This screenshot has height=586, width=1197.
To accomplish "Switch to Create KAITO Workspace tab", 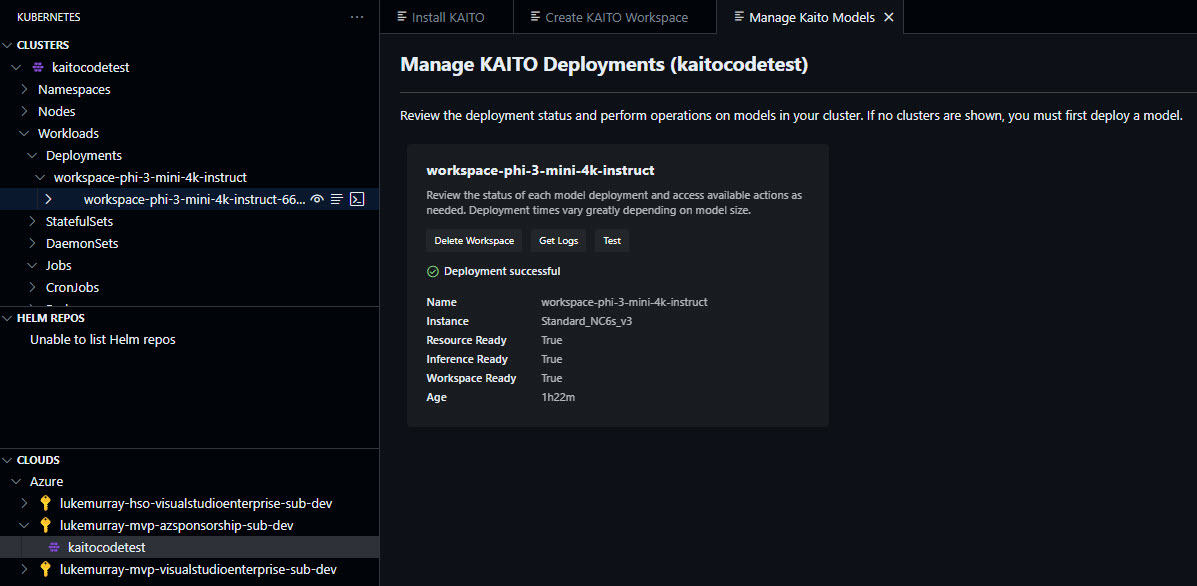I will pos(615,17).
